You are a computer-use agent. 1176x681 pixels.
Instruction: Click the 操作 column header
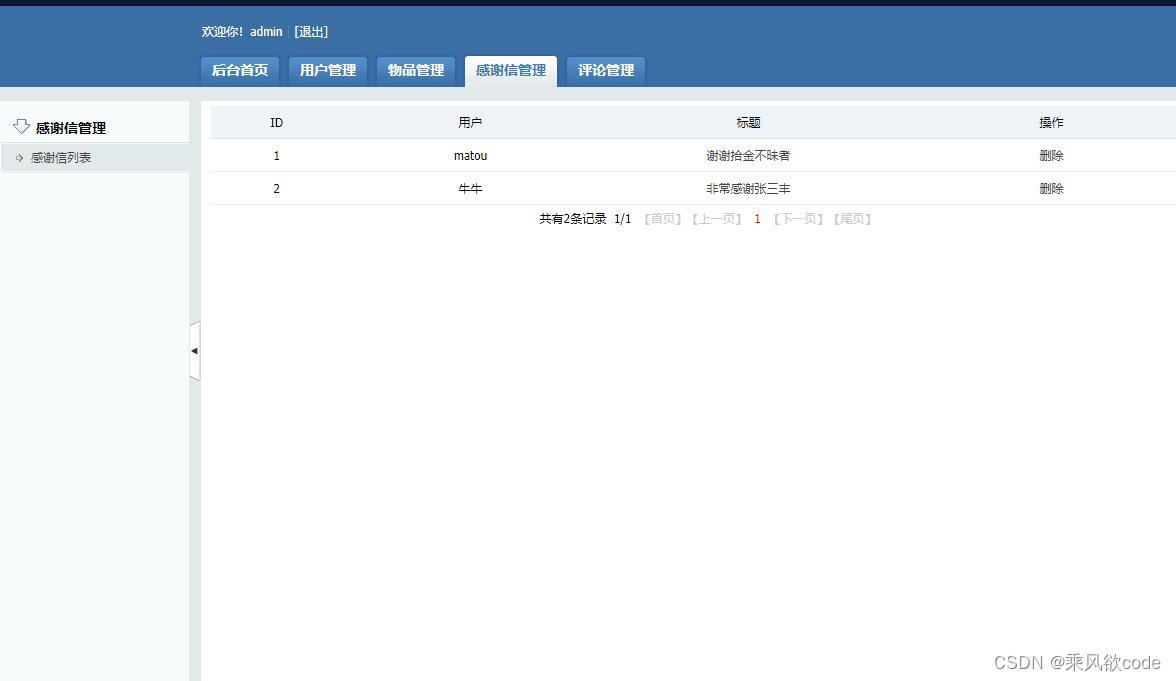pos(1051,122)
